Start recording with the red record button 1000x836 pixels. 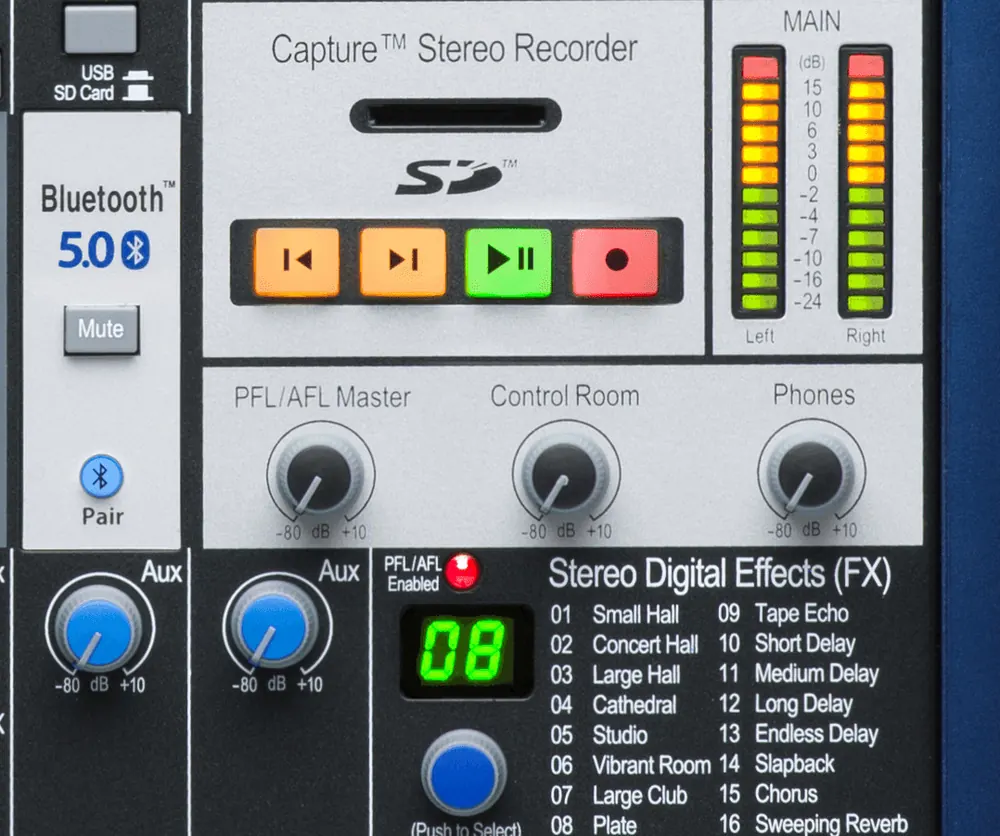tap(615, 261)
